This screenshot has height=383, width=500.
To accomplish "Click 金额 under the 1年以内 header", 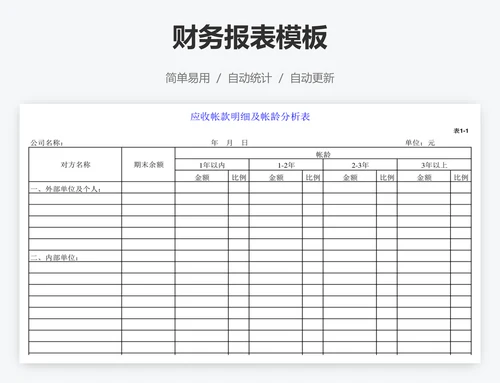I will pos(202,177).
